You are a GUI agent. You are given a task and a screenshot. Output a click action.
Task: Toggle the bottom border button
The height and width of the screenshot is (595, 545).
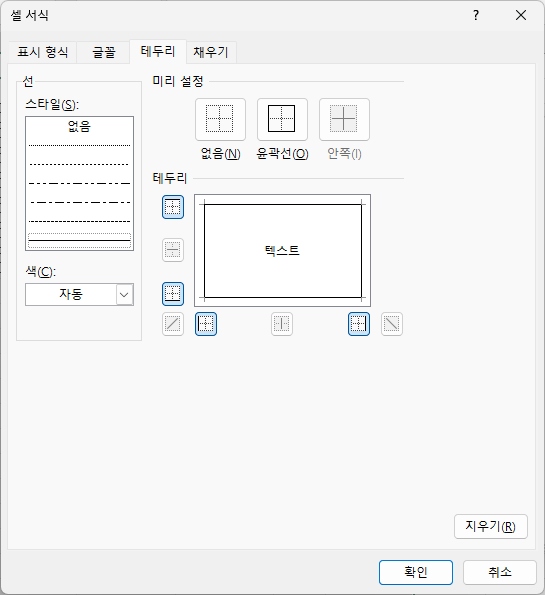click(173, 294)
